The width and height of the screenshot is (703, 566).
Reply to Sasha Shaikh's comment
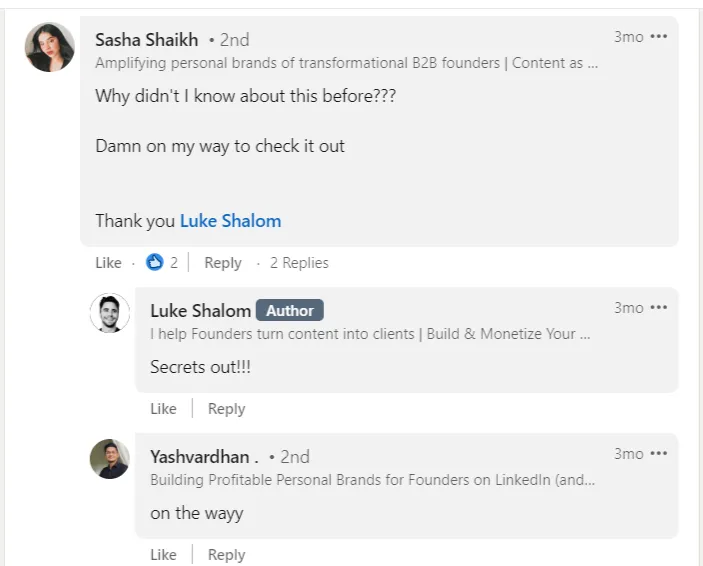tap(222, 263)
